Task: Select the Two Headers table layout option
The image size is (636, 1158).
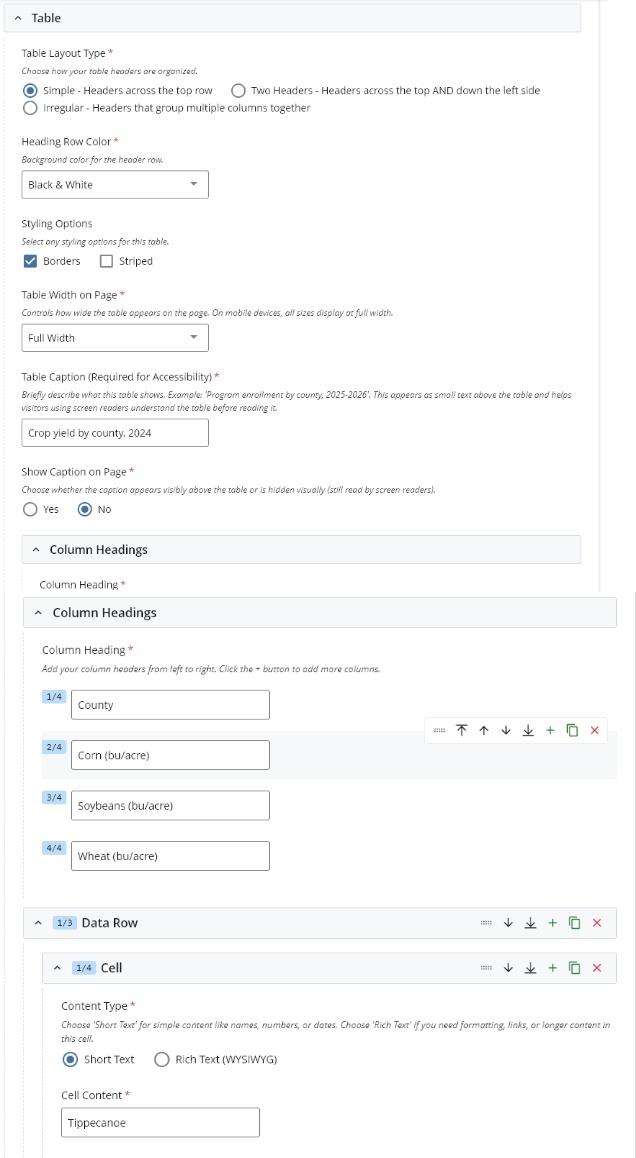Action: pyautogui.click(x=238, y=90)
